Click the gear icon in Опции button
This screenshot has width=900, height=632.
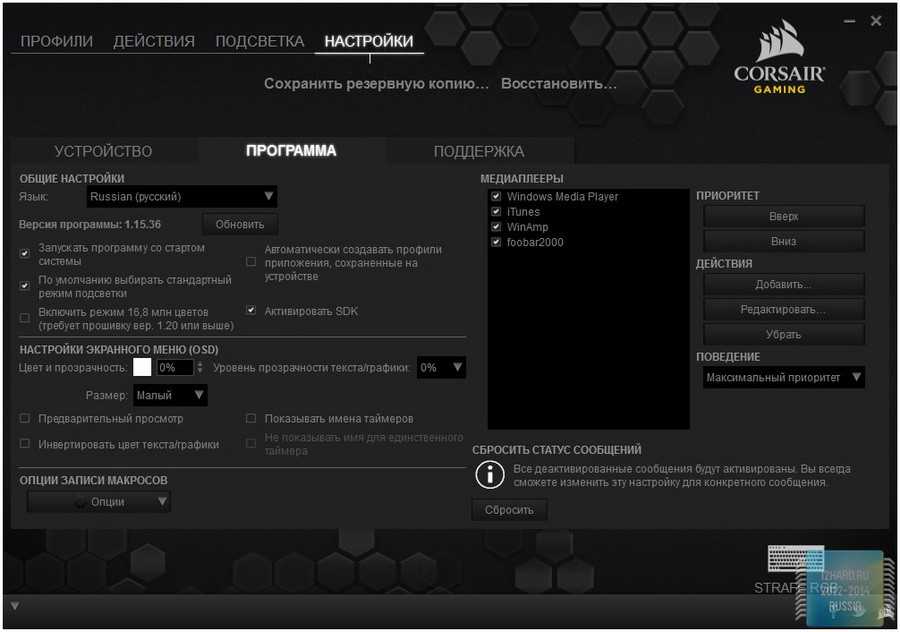[x=80, y=502]
